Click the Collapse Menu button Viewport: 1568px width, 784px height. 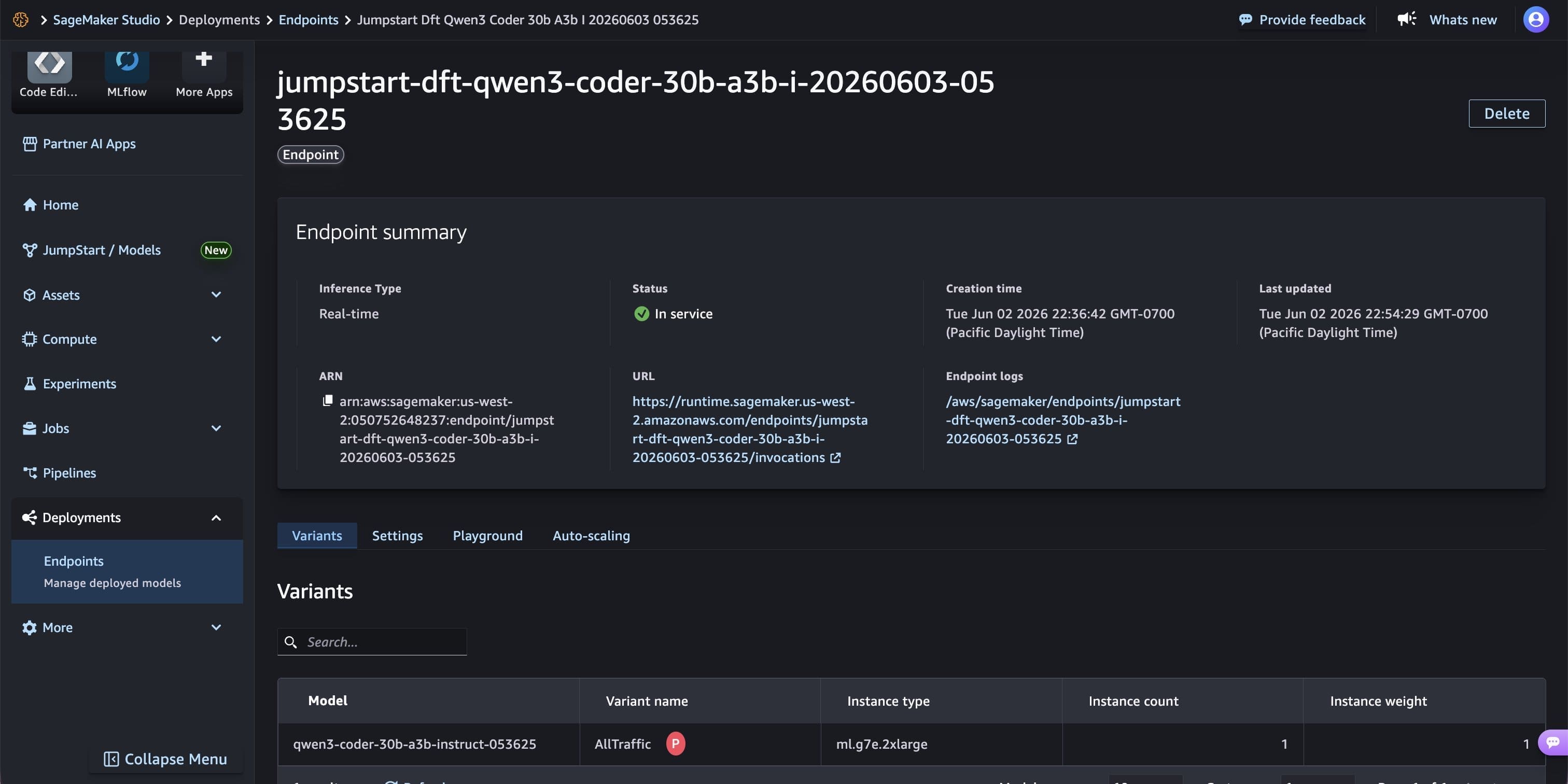165,759
